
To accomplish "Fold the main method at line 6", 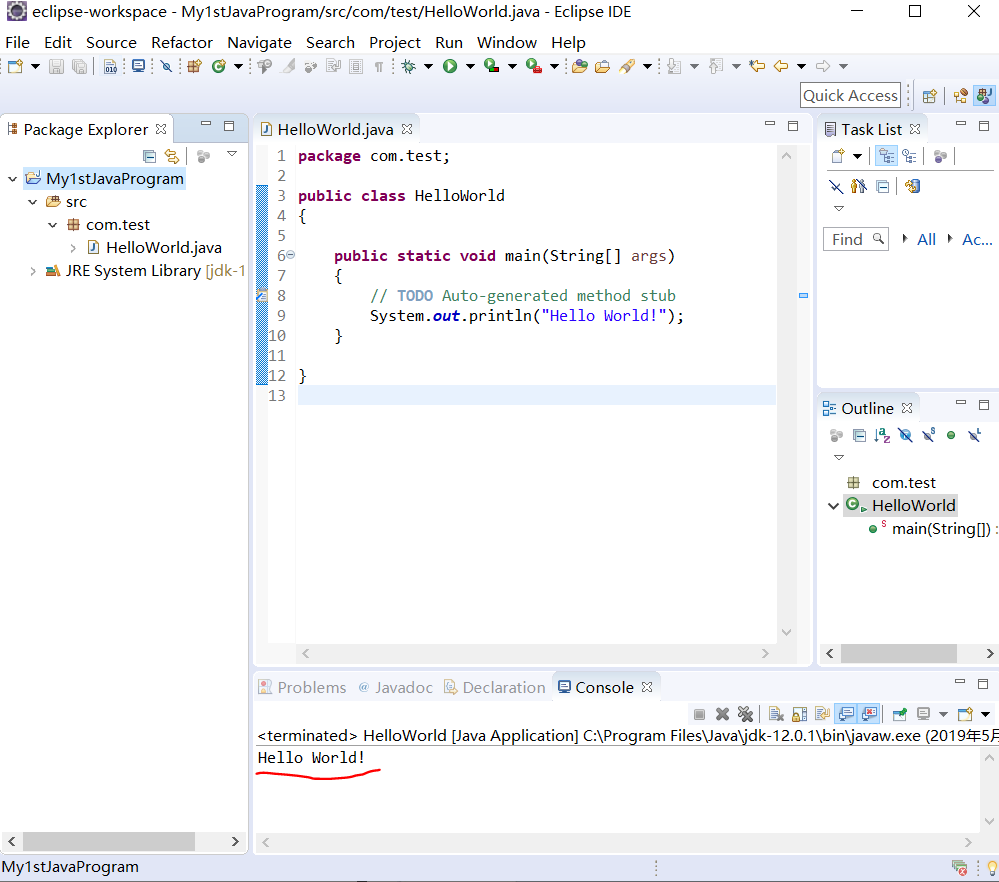I will [291, 255].
